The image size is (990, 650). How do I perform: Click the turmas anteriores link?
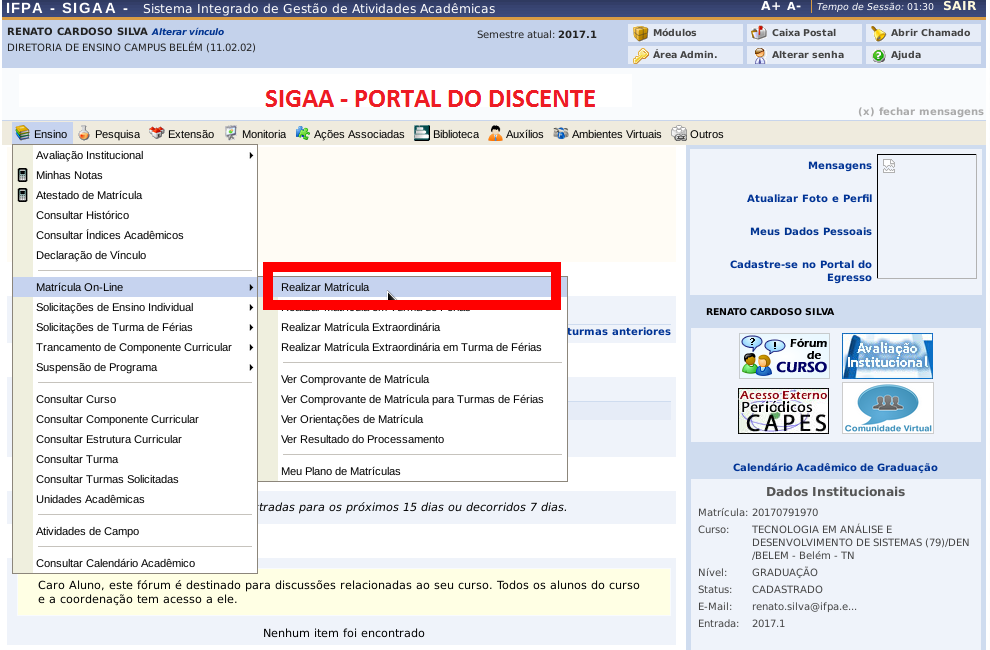[619, 331]
